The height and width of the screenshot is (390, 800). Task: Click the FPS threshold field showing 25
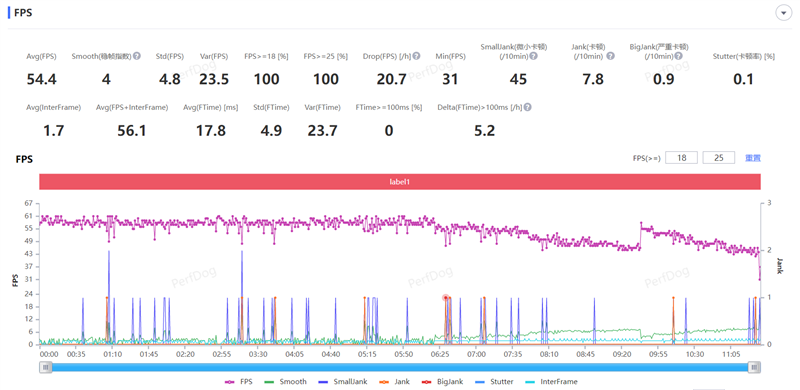click(719, 158)
